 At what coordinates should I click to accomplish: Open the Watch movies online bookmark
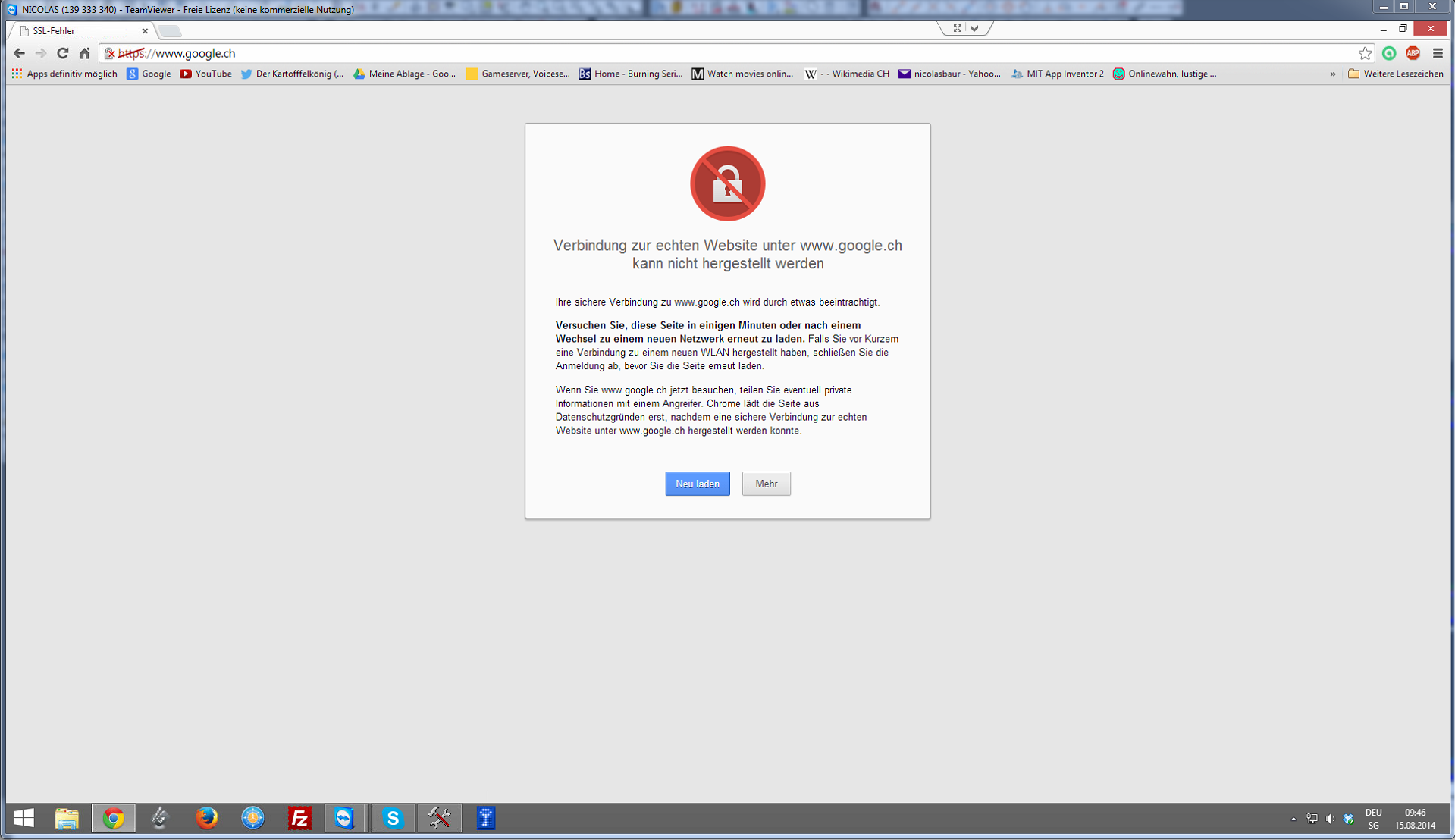tap(742, 74)
